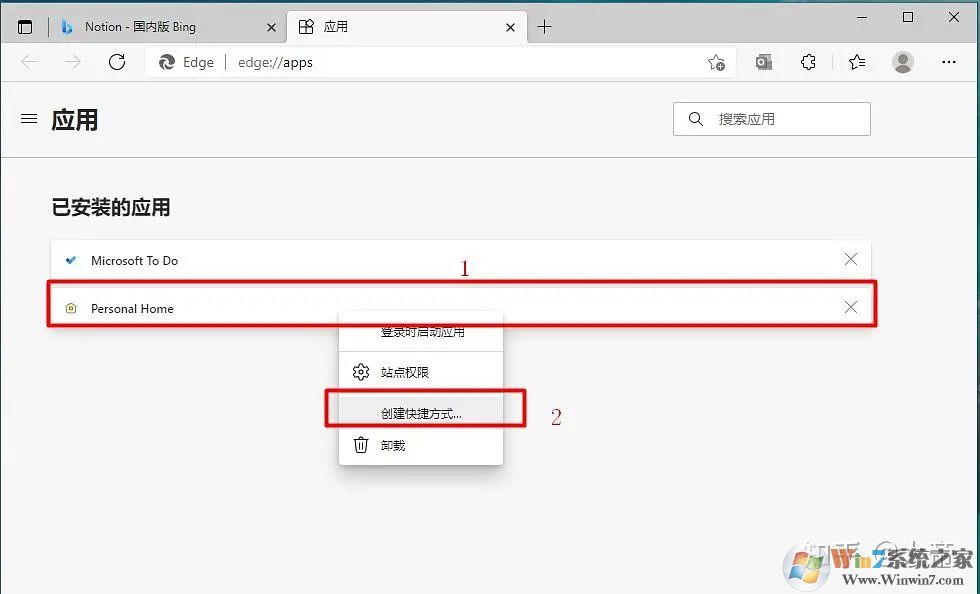Image resolution: width=980 pixels, height=594 pixels.
Task: Click the back navigation arrow
Action: (30, 62)
